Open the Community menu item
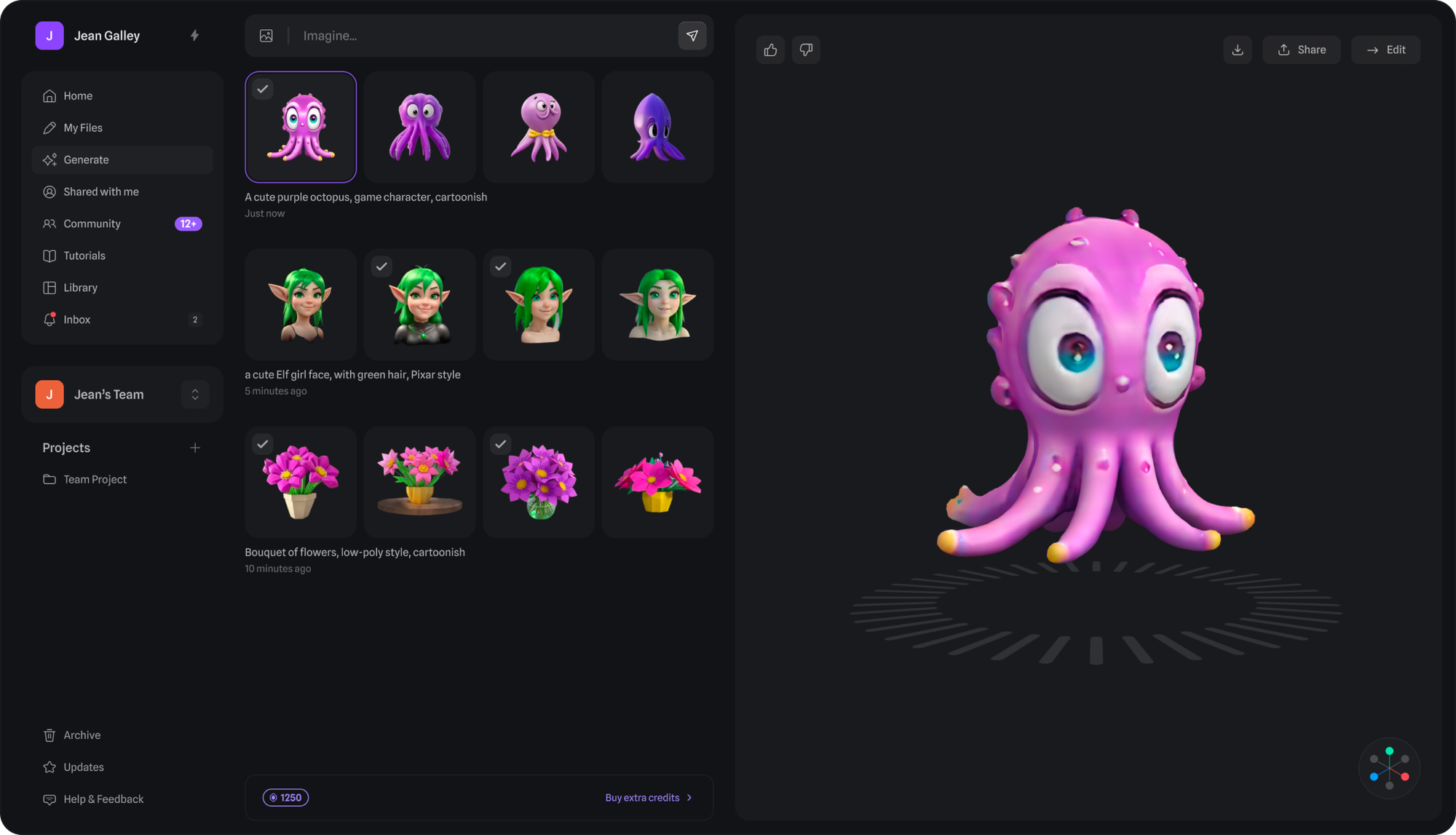The width and height of the screenshot is (1456, 835). coord(92,223)
